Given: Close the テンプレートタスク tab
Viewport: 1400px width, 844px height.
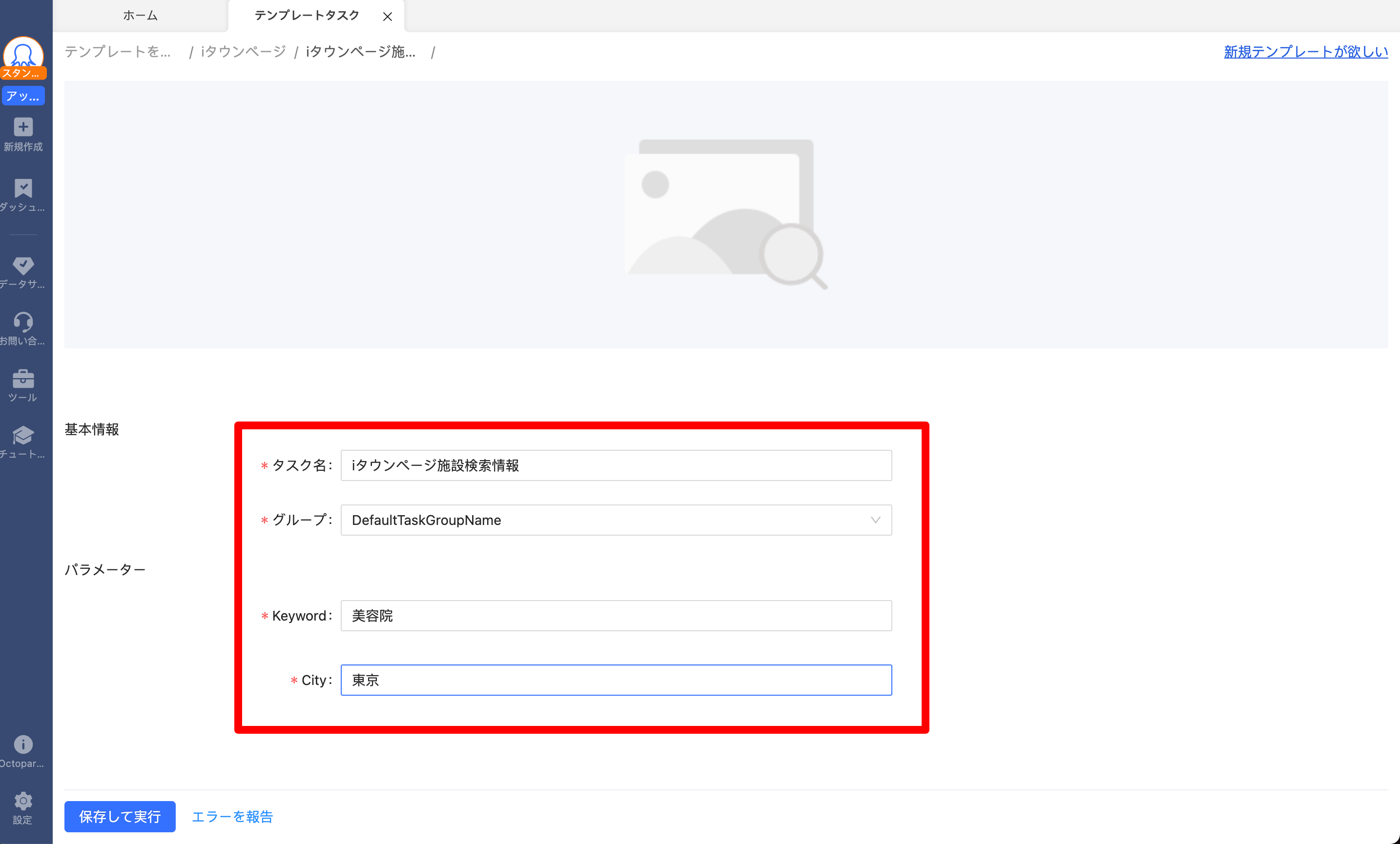Looking at the screenshot, I should [x=388, y=17].
